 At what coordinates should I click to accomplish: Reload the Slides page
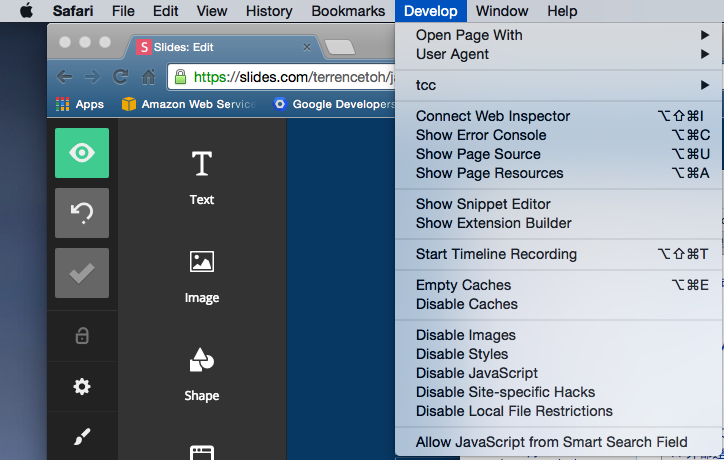121,77
